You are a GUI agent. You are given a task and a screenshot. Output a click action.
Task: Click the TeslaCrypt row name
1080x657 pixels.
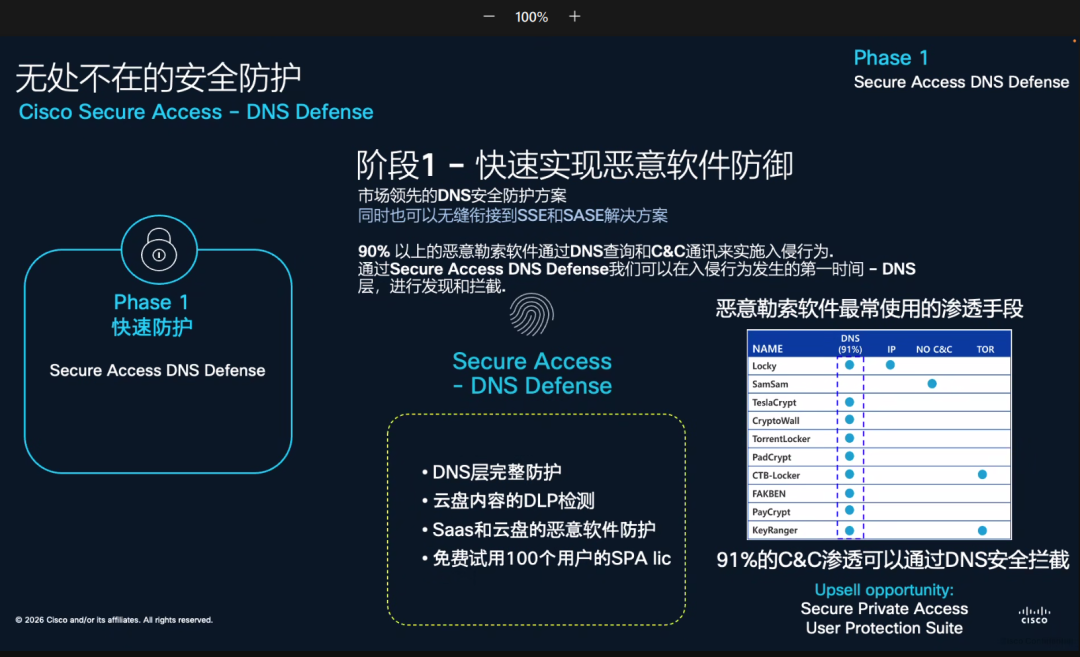coord(773,402)
